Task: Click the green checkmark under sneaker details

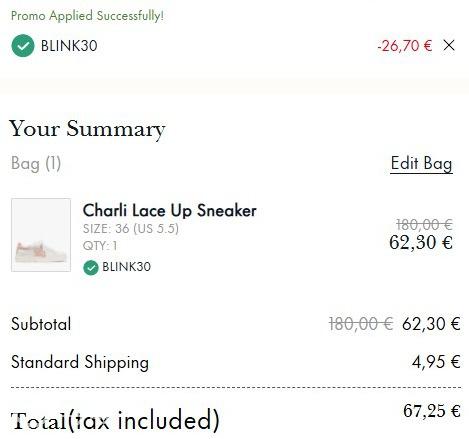Action: click(91, 268)
